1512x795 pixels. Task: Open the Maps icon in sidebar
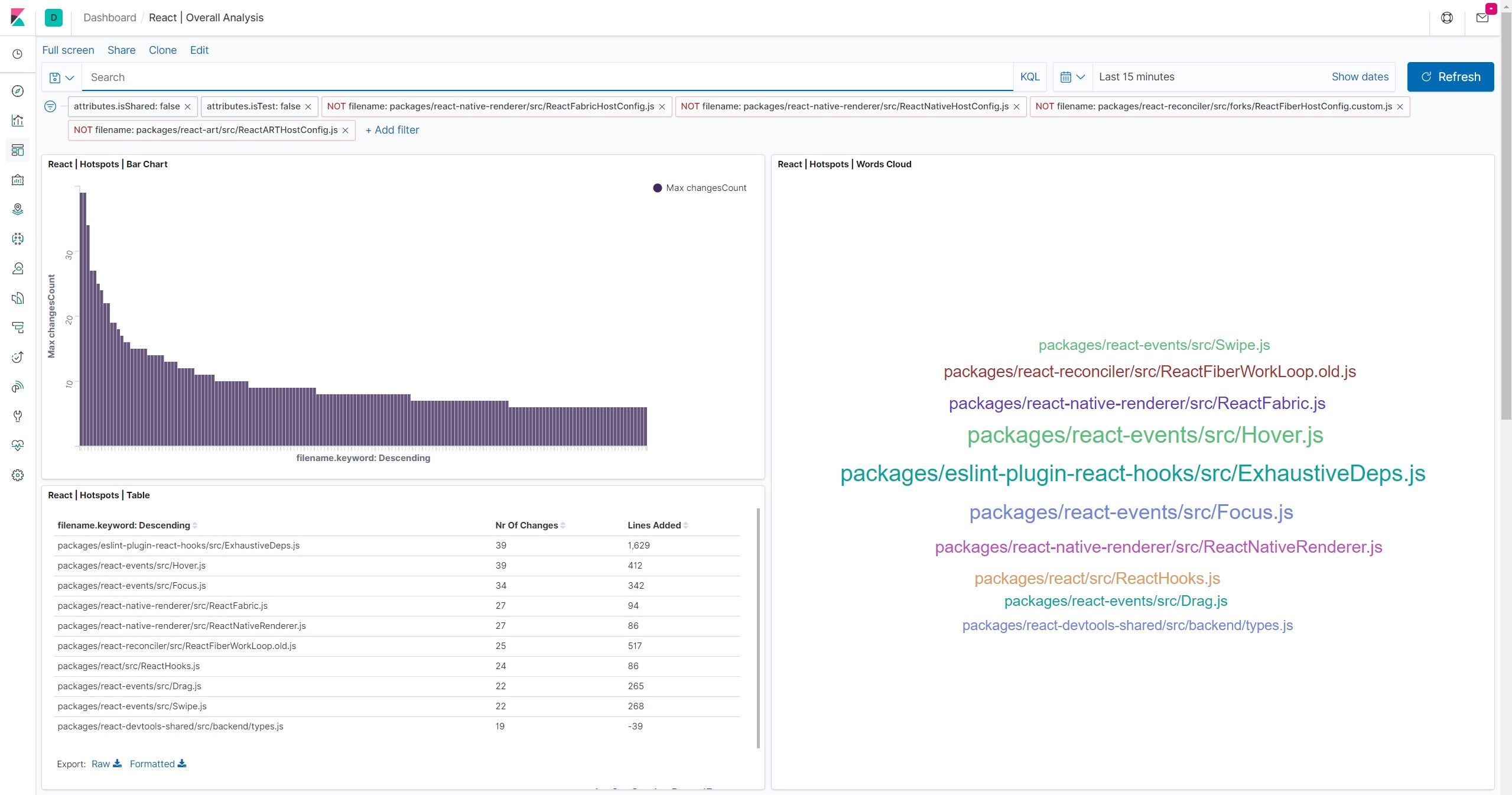click(18, 209)
